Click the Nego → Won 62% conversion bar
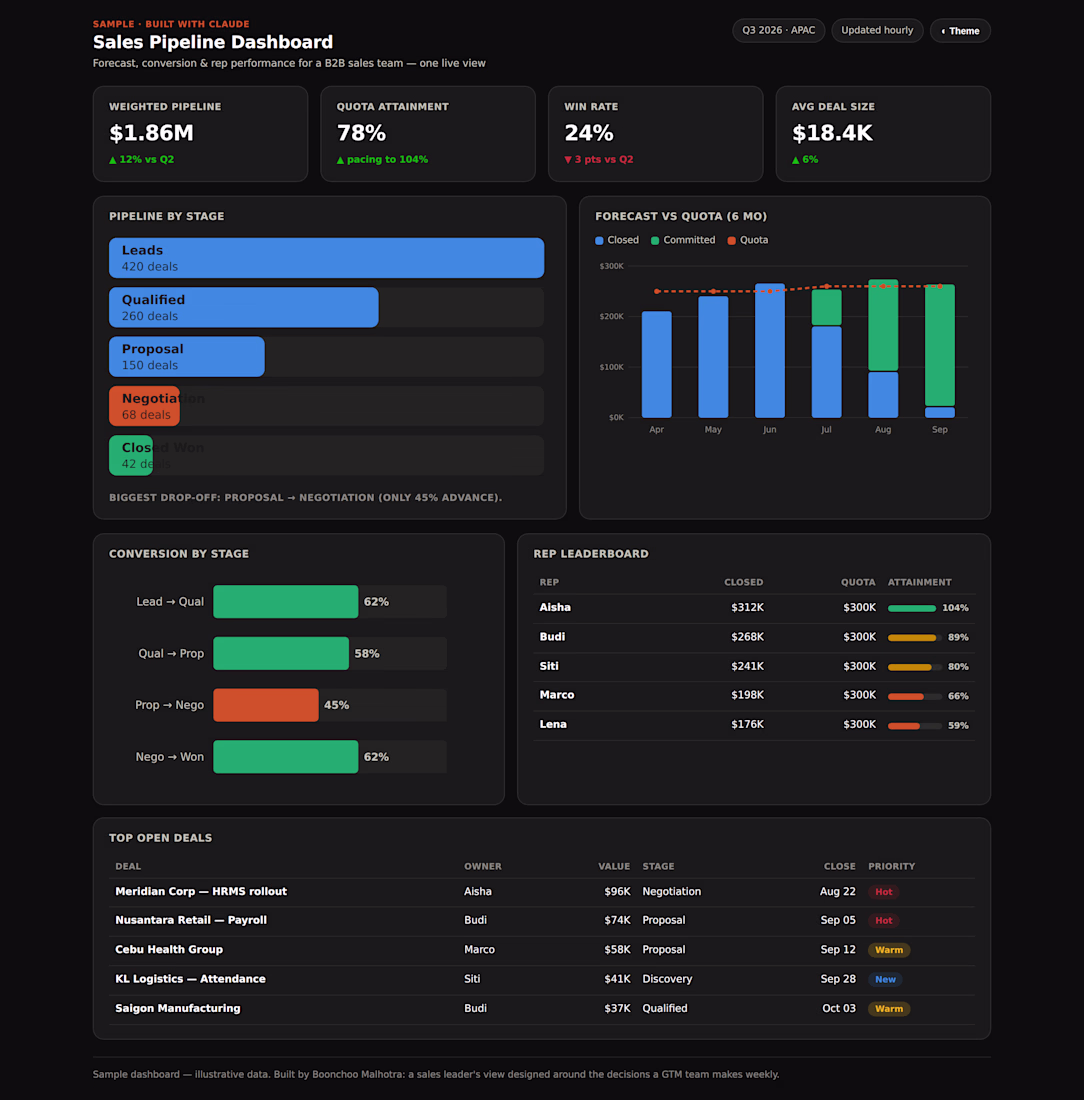Image resolution: width=1084 pixels, height=1100 pixels. pos(286,757)
